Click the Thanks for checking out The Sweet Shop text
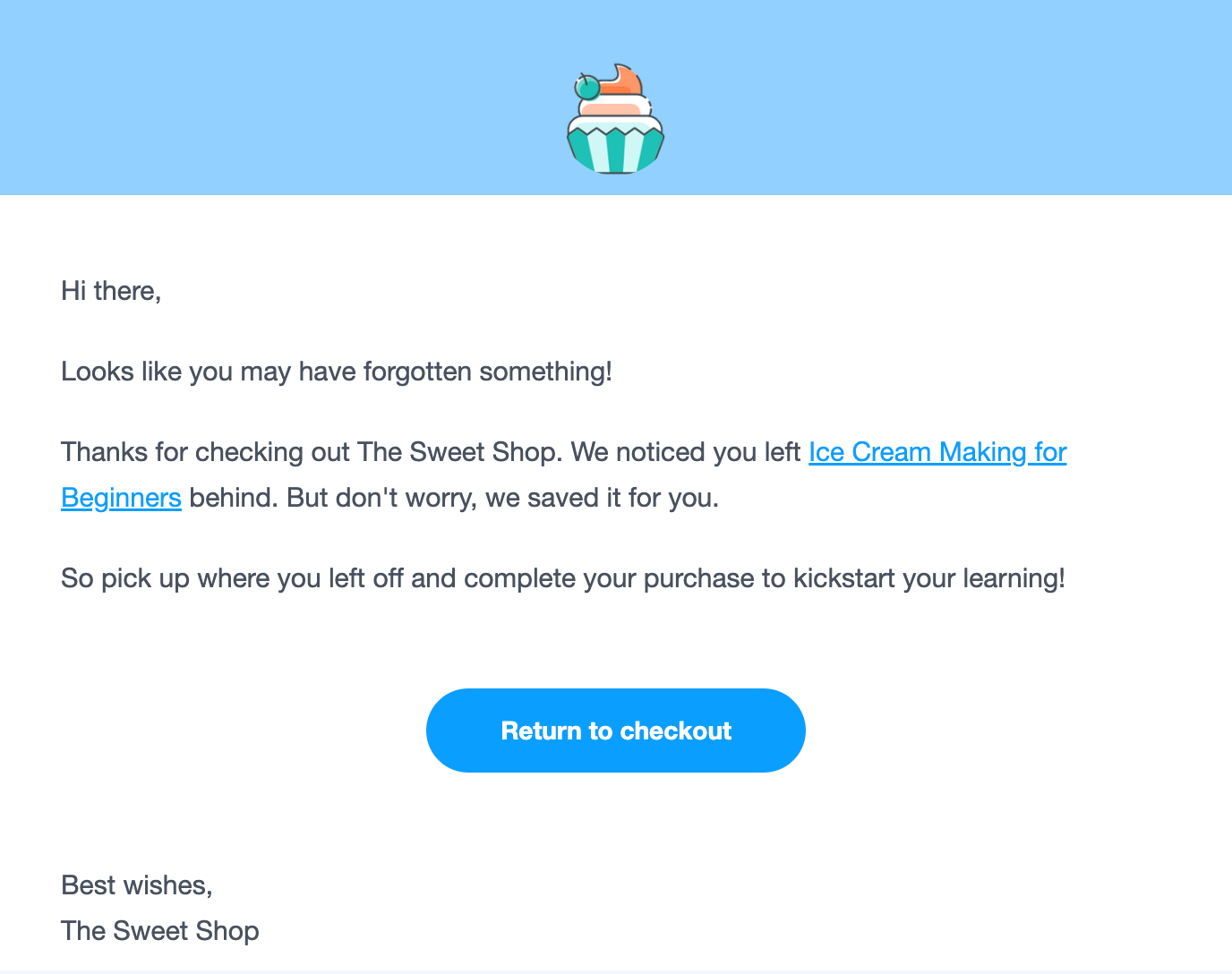1232x974 pixels. (312, 452)
